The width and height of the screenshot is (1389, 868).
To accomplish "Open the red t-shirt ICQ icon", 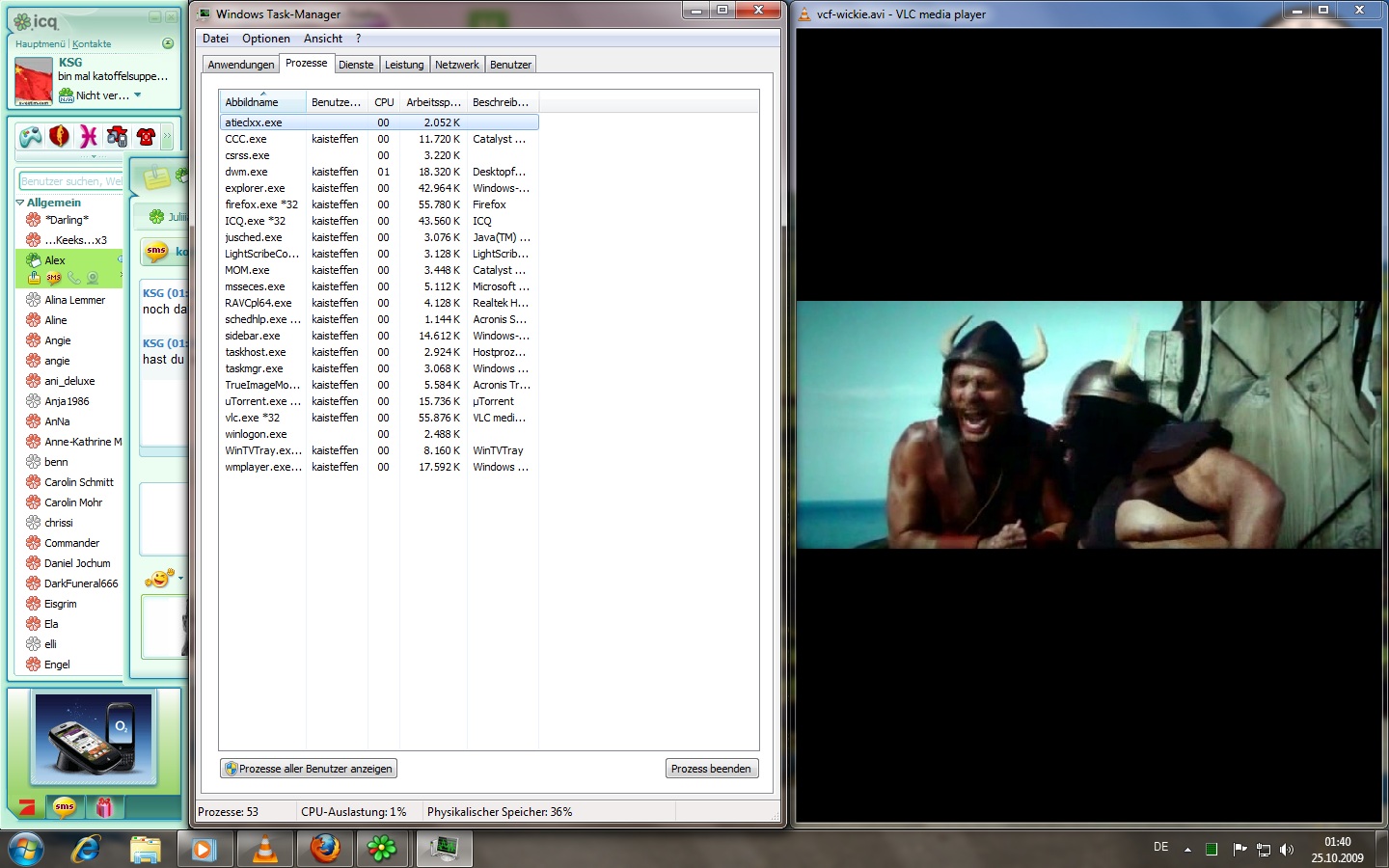I will pos(146,137).
